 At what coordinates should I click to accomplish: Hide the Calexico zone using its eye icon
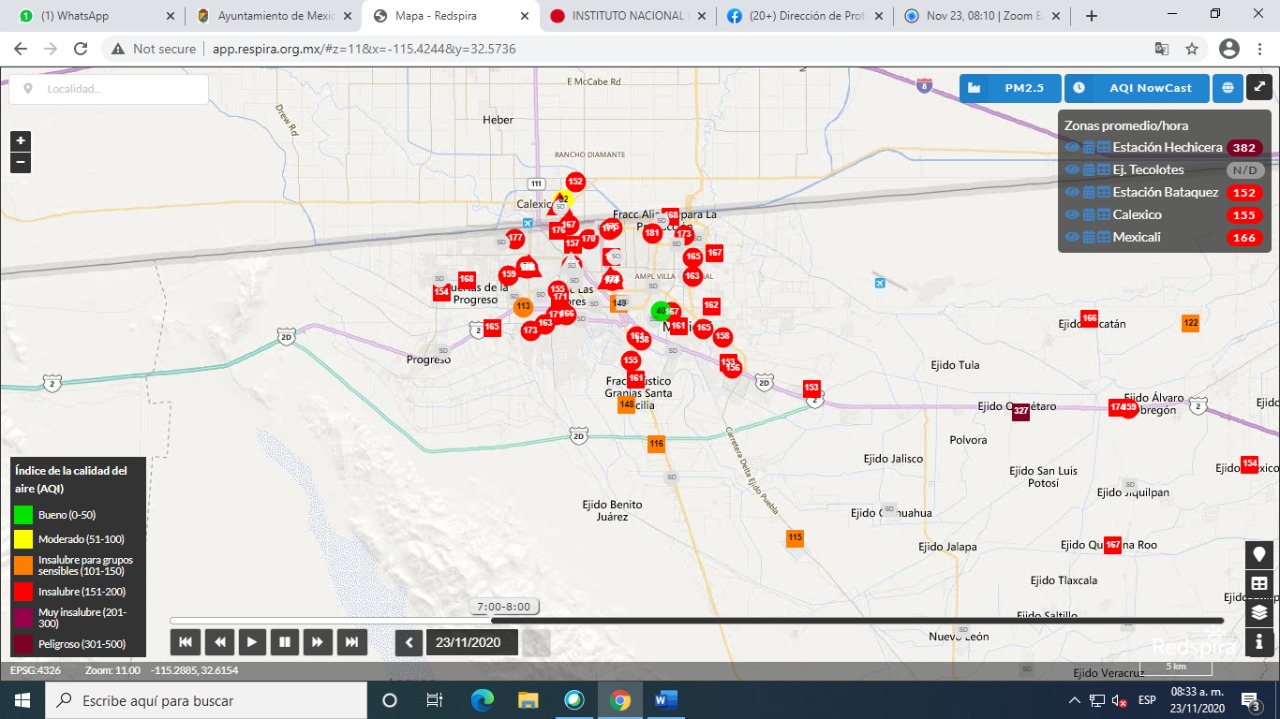(1072, 215)
